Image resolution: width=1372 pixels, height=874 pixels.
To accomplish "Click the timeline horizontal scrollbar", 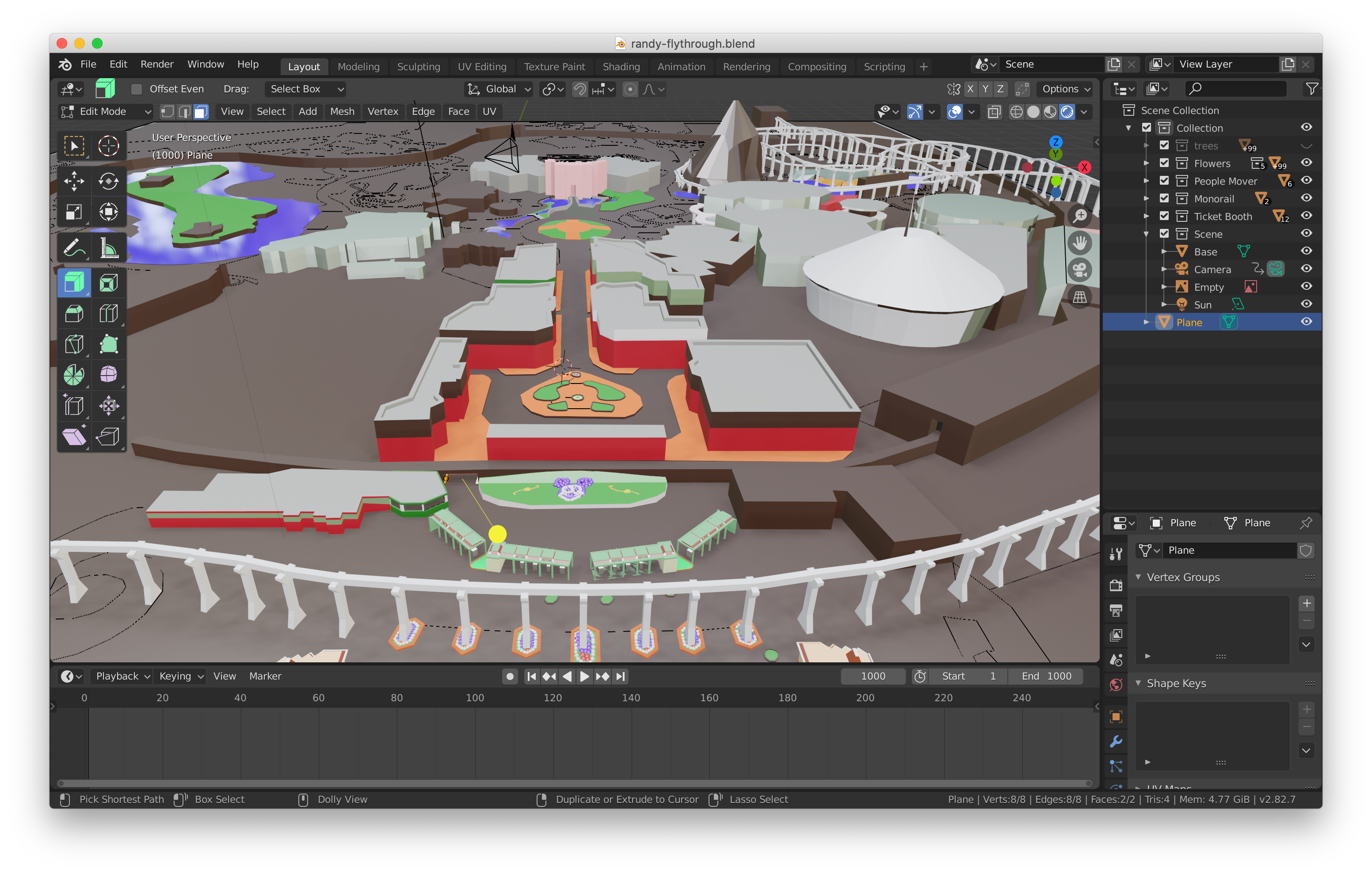I will (x=574, y=783).
